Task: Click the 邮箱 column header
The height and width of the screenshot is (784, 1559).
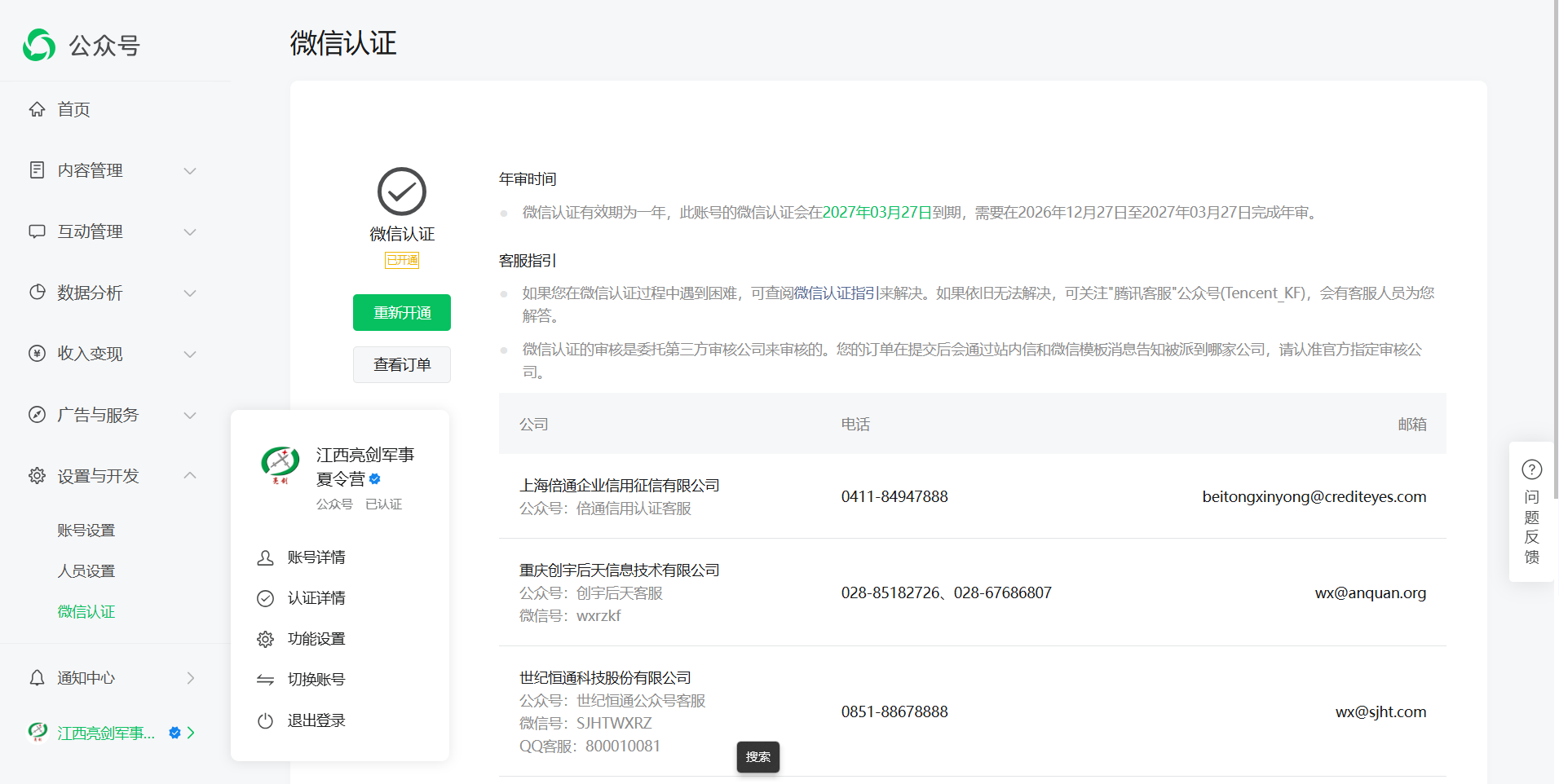Action: (x=1412, y=425)
